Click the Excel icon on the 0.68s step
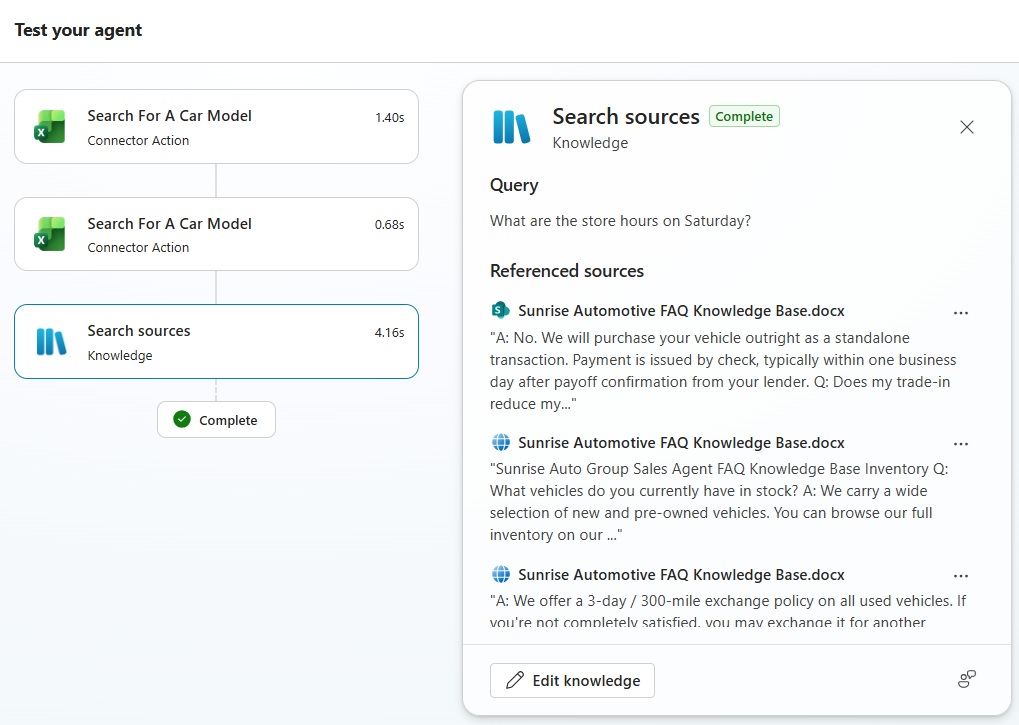The width and height of the screenshot is (1019, 725). [49, 235]
